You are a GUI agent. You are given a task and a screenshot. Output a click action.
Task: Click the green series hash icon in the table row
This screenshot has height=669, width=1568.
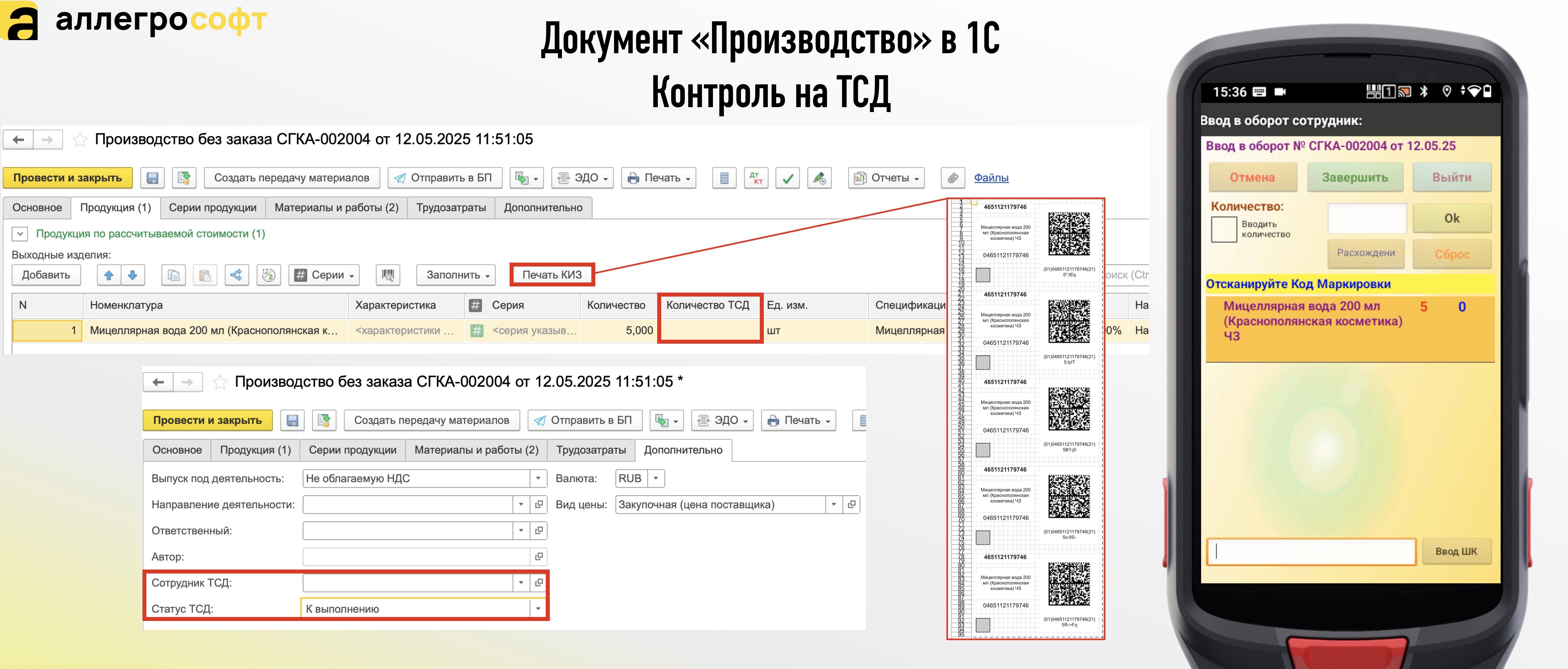[477, 330]
